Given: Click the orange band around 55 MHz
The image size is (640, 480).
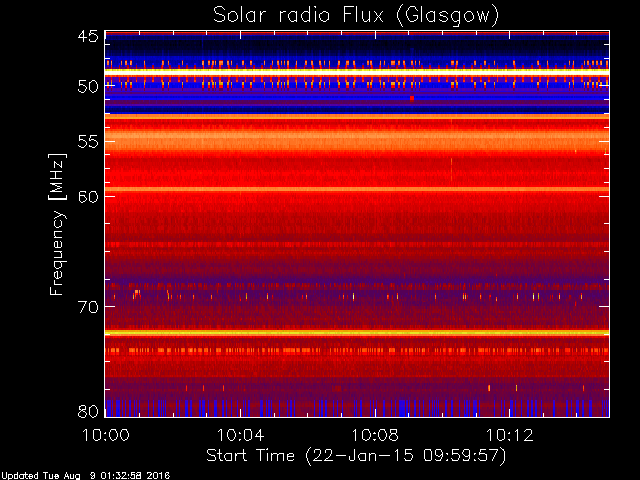Looking at the screenshot, I should [357, 140].
